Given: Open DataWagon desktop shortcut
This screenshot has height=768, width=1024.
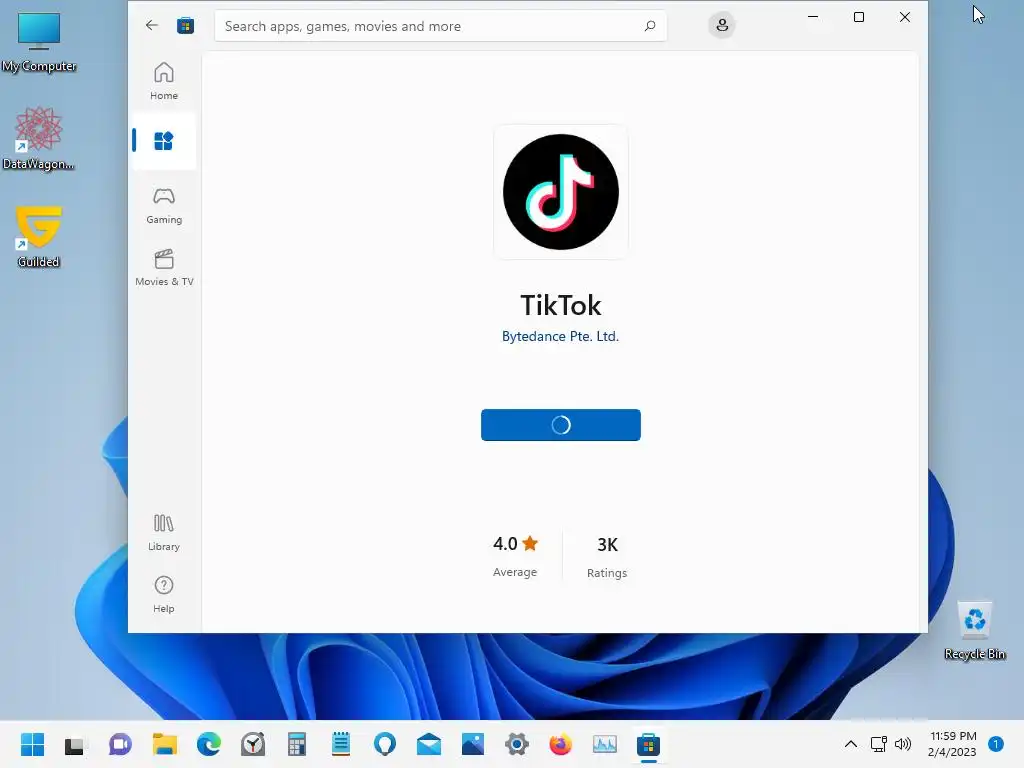Looking at the screenshot, I should tap(39, 138).
